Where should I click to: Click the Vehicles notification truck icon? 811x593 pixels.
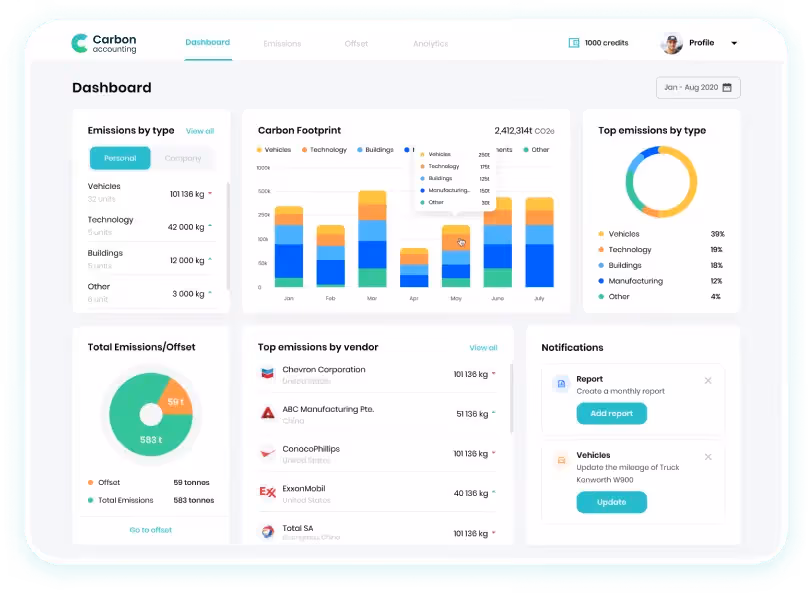[x=561, y=460]
